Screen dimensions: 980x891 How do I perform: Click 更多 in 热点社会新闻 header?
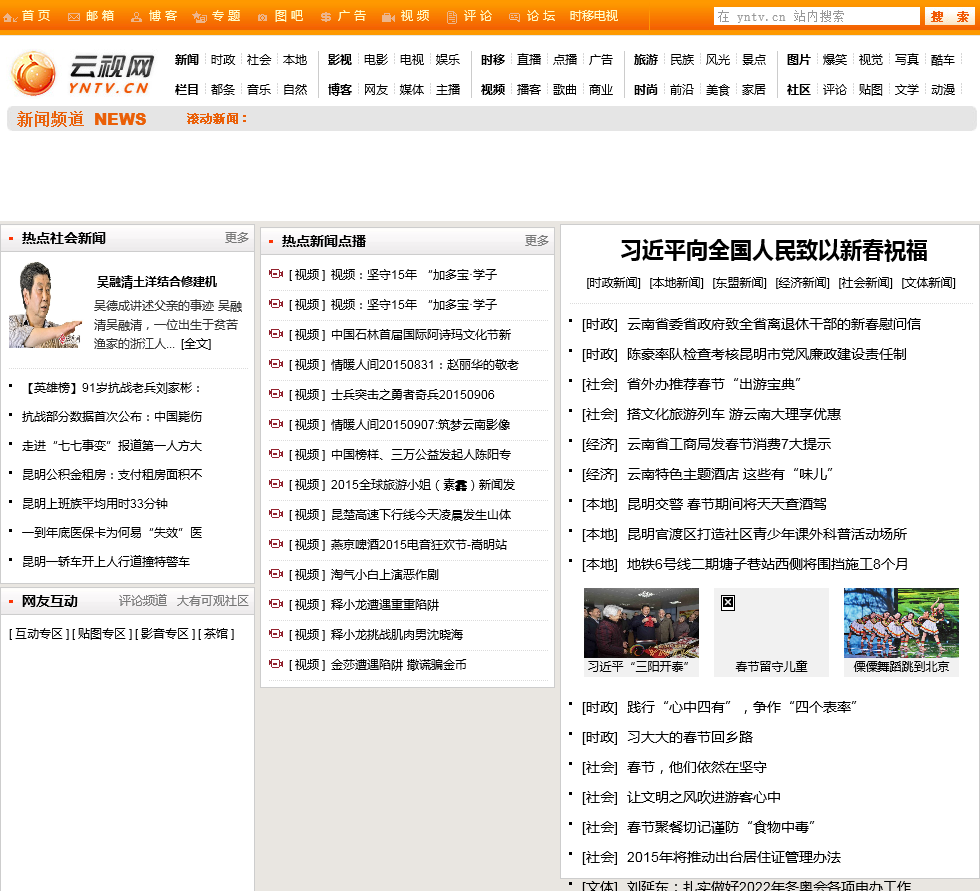click(237, 238)
